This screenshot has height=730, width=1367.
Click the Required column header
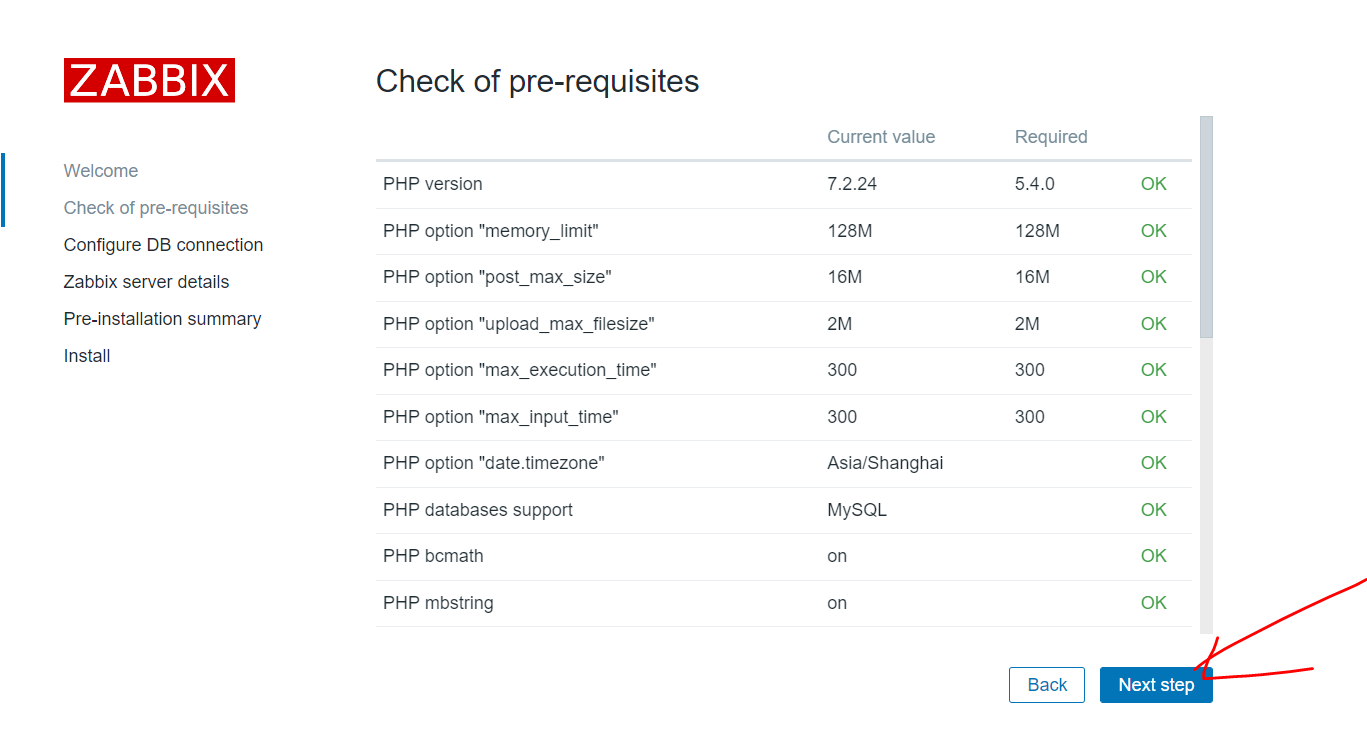[1050, 137]
